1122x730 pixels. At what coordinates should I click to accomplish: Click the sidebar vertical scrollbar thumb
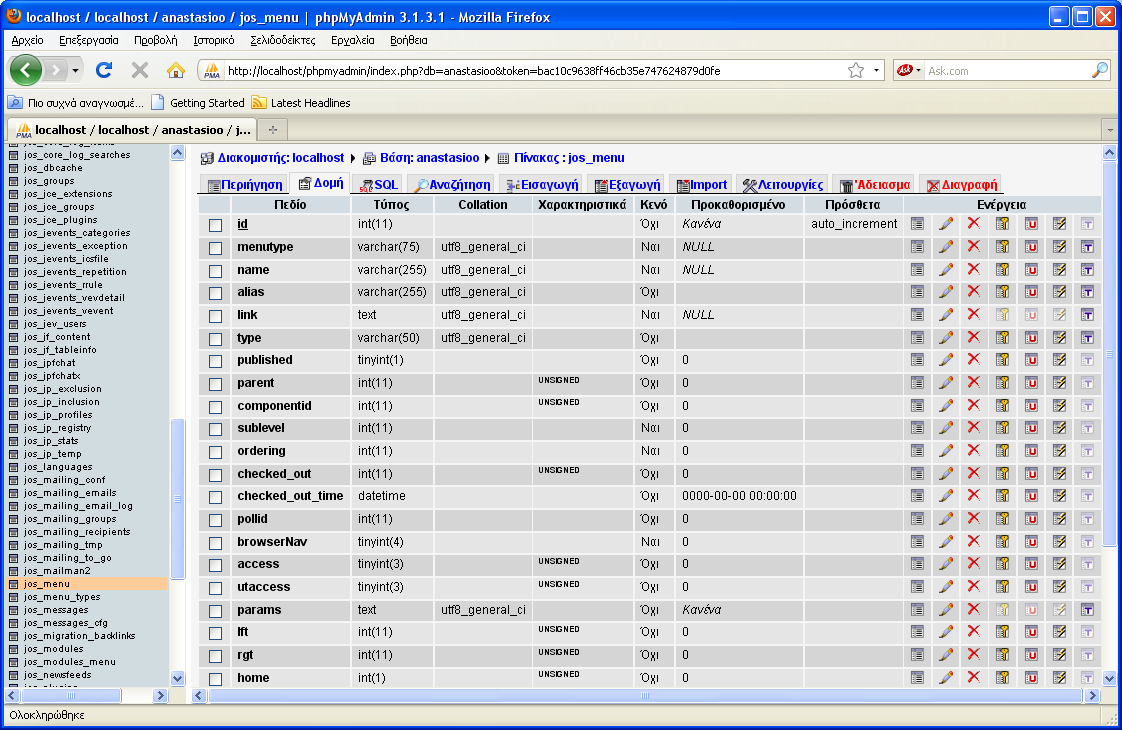[x=177, y=498]
